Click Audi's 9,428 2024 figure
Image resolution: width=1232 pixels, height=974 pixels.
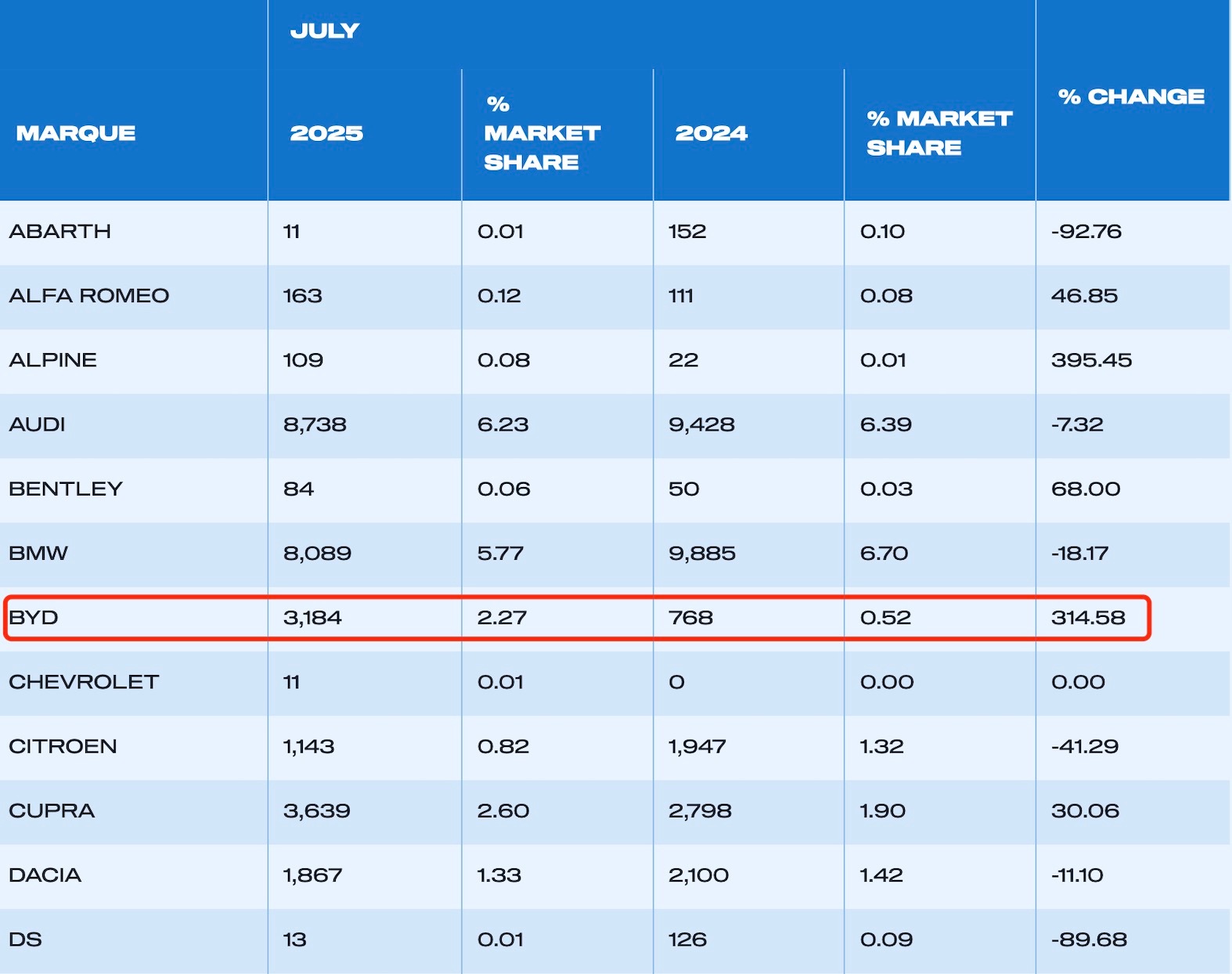[x=701, y=424]
